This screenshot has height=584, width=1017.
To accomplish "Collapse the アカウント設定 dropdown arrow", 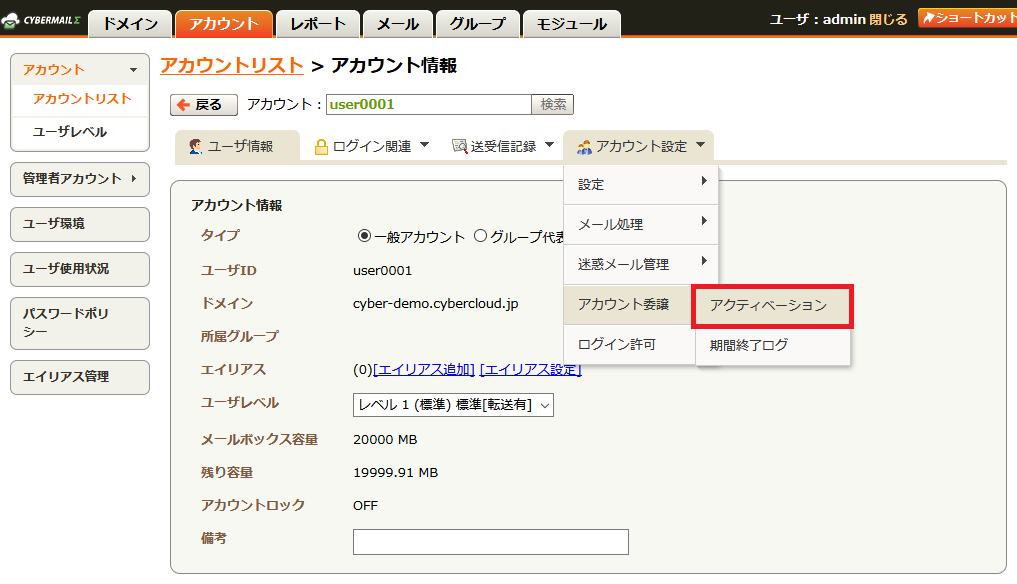I will (700, 145).
